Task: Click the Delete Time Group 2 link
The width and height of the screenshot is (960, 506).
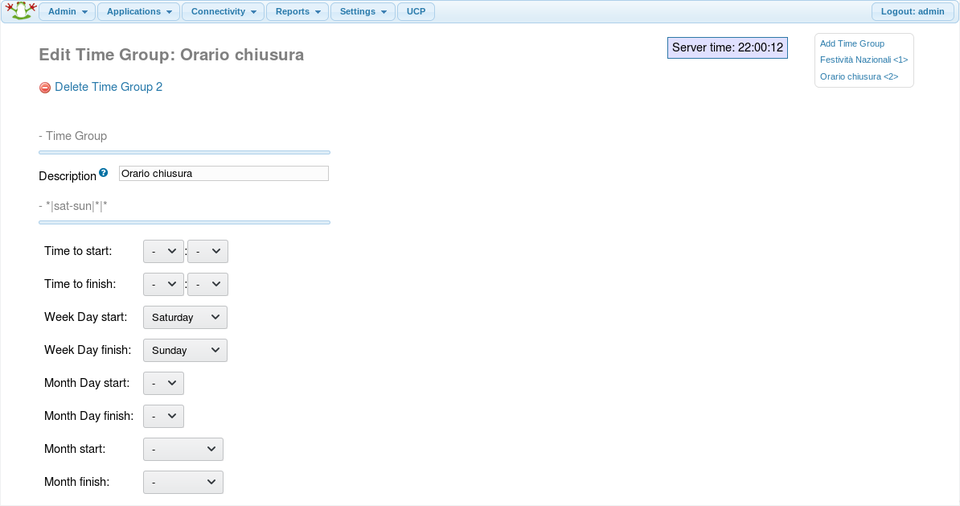Action: coord(108,87)
